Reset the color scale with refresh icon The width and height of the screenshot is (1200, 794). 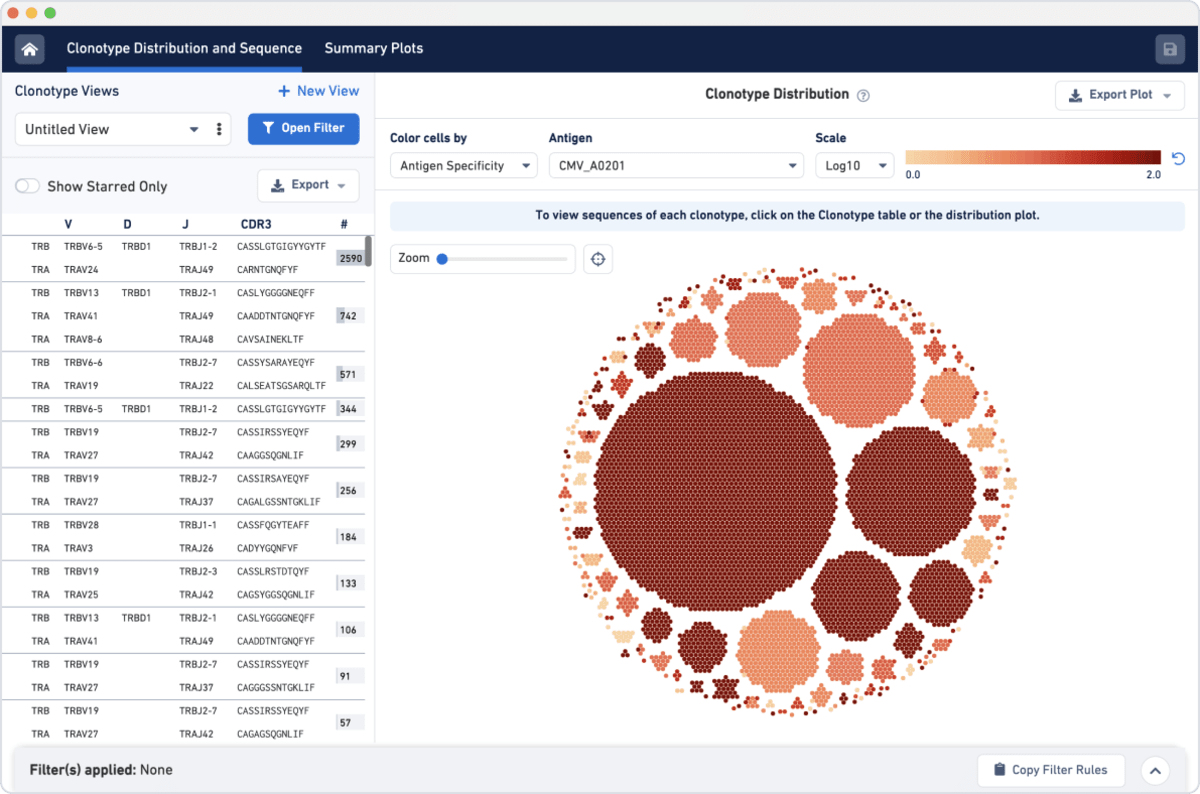pyautogui.click(x=1177, y=159)
